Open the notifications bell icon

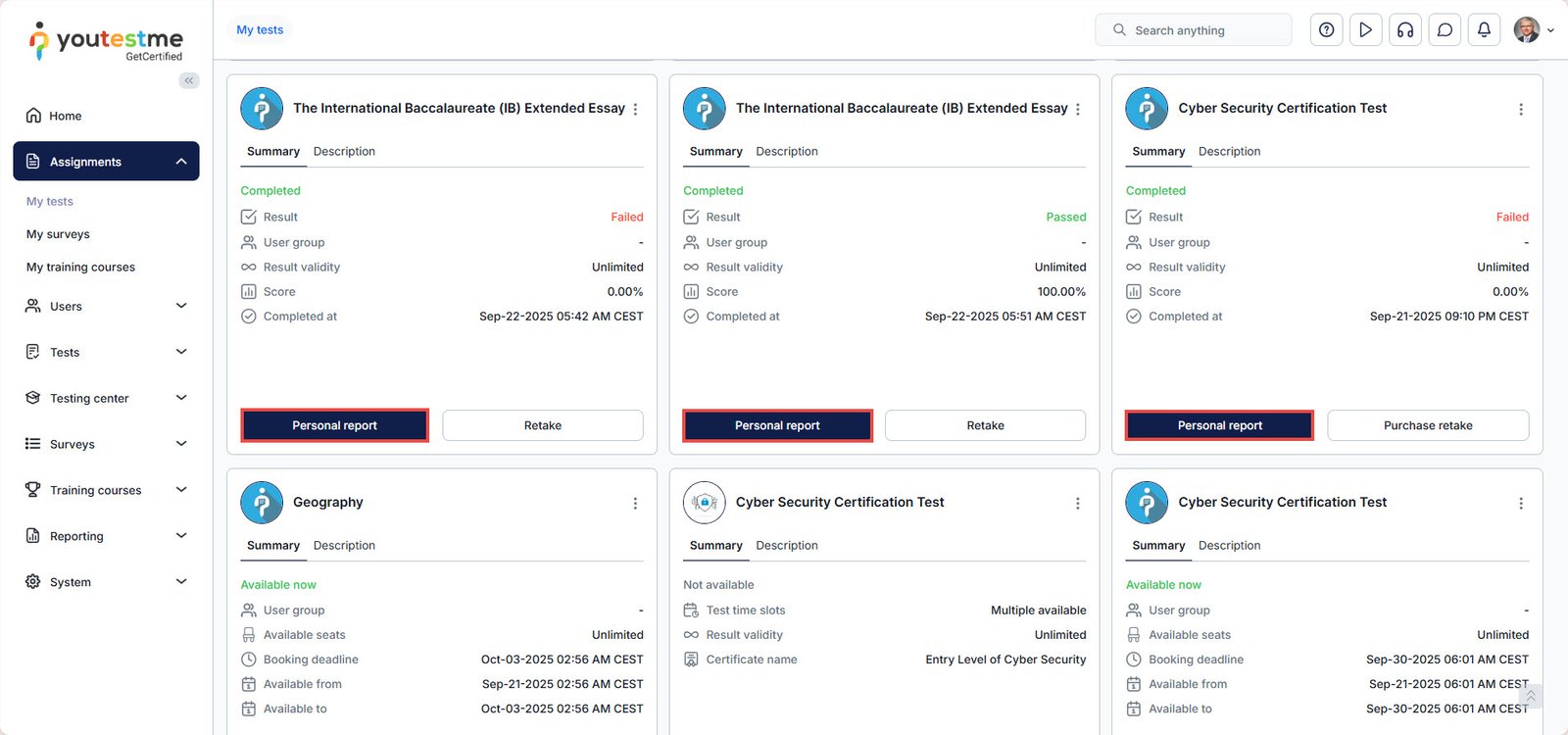(1484, 30)
